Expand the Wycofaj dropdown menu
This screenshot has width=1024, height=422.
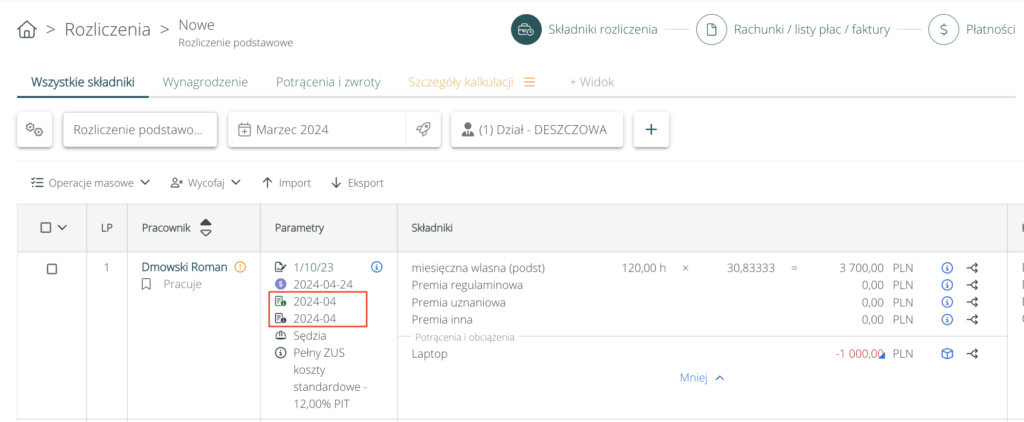click(206, 183)
